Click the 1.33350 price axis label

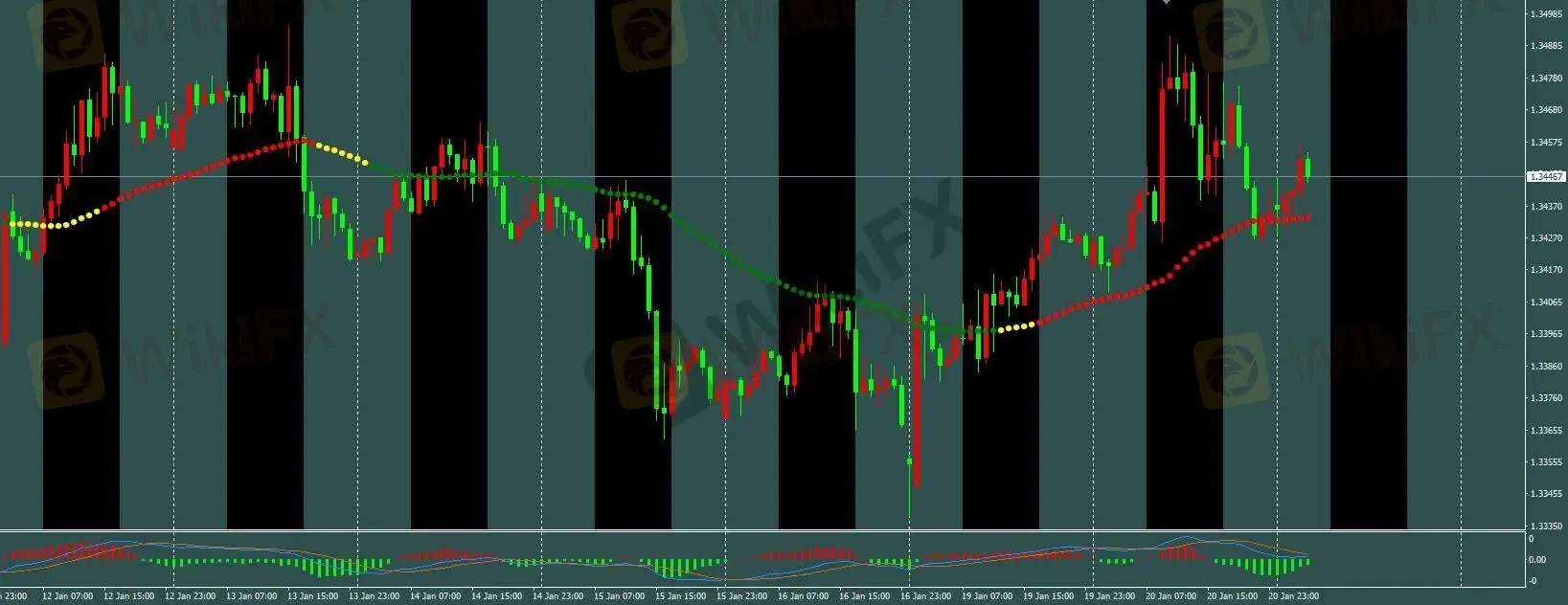tap(1546, 527)
